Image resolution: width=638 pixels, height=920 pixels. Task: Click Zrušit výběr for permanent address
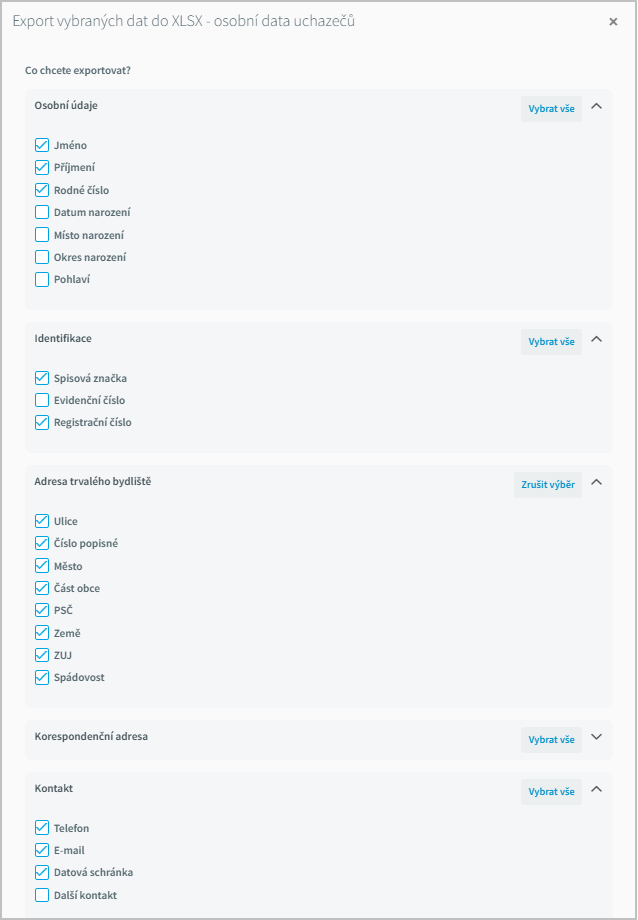click(x=548, y=485)
